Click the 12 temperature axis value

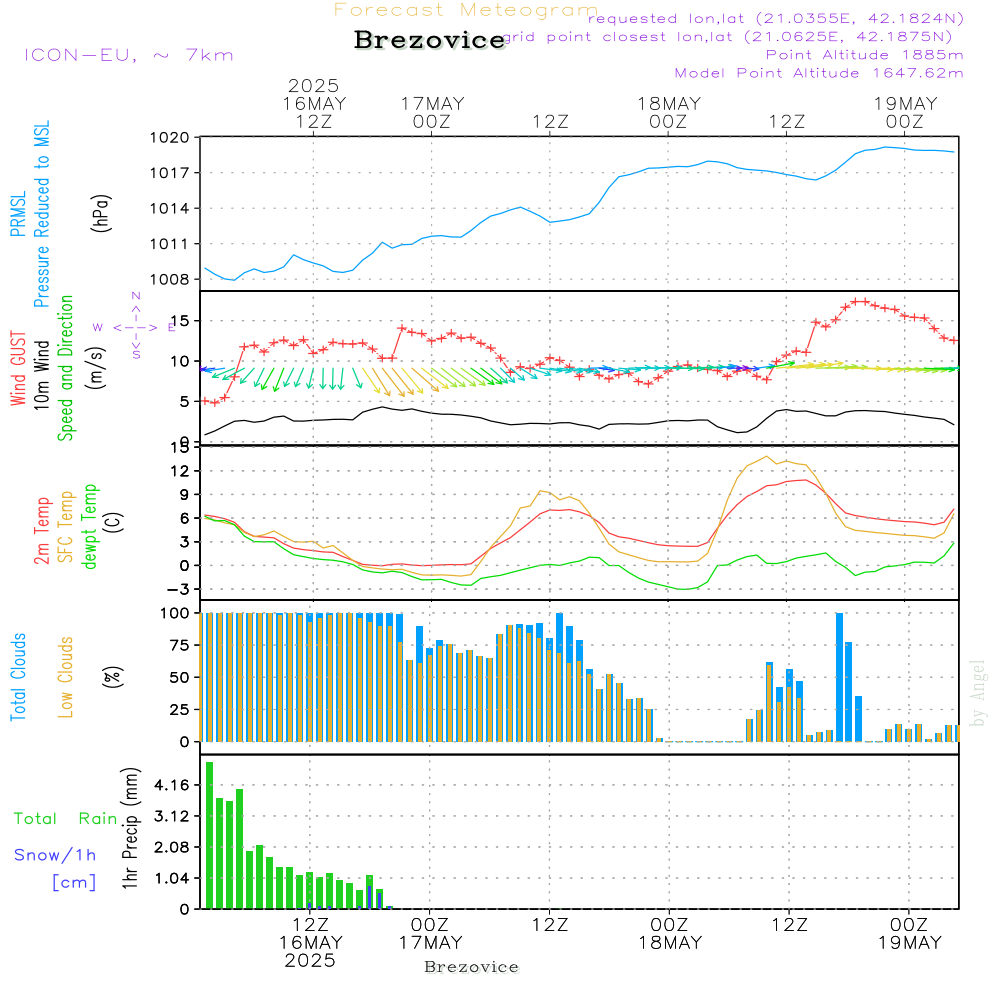180,471
